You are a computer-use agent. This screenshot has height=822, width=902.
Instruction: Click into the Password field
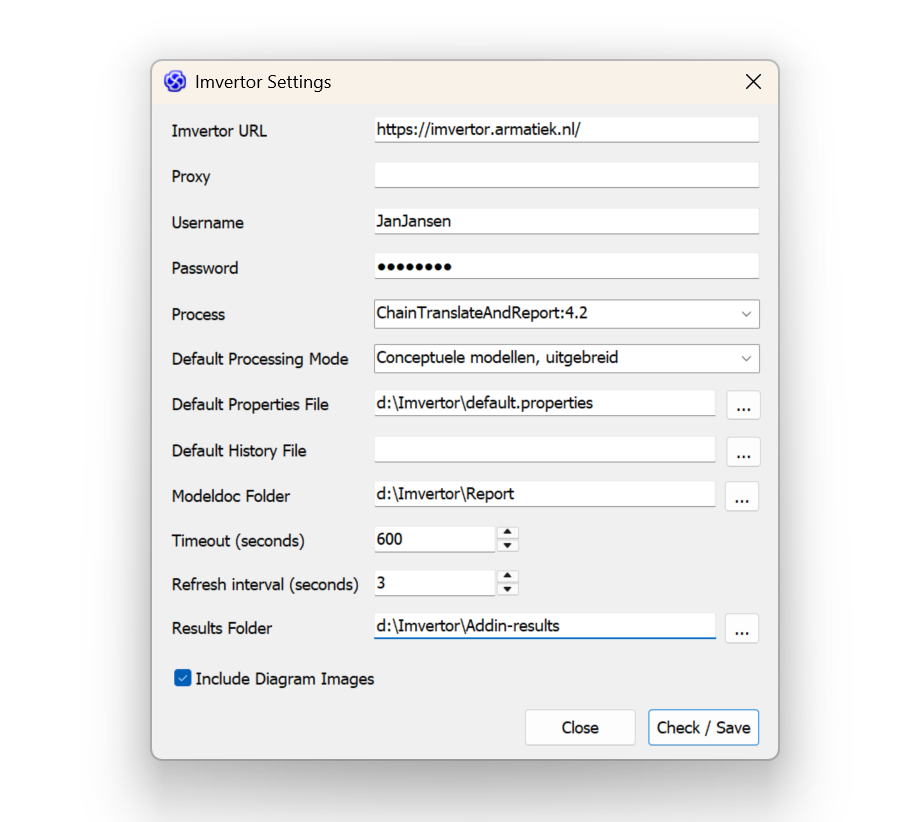(x=566, y=267)
